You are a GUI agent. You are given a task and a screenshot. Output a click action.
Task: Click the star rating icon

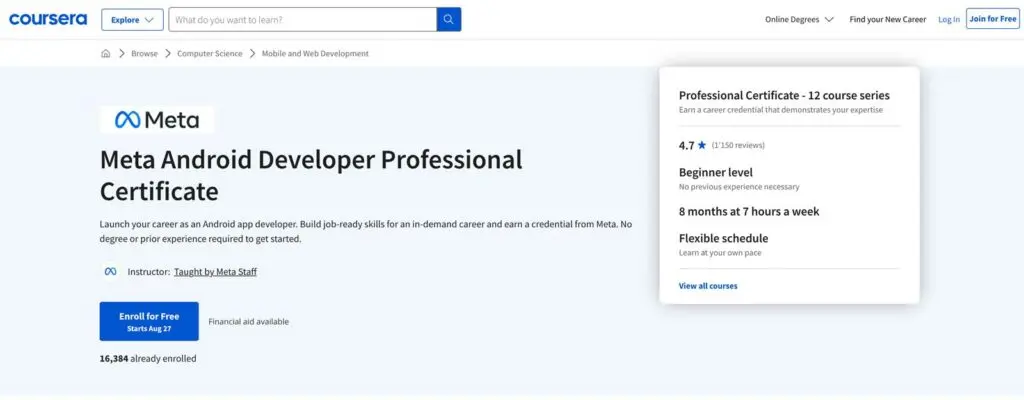click(702, 145)
